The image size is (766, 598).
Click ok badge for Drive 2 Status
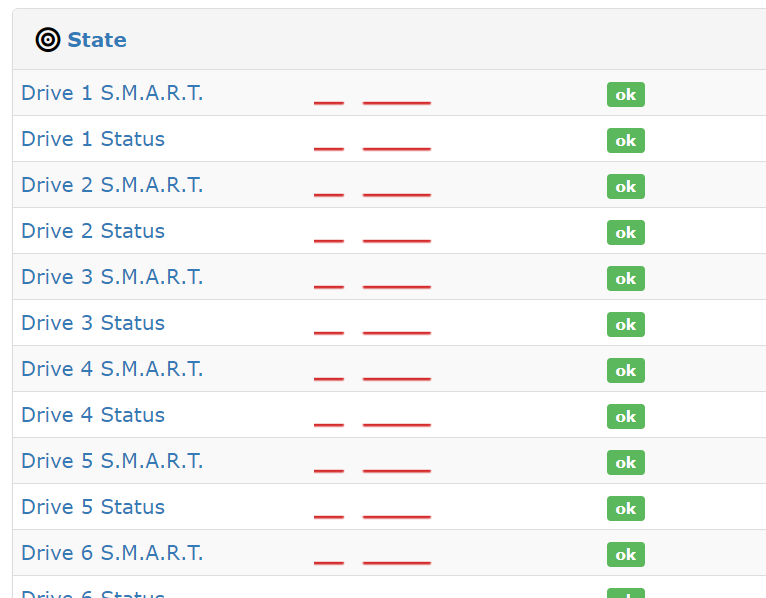(626, 232)
